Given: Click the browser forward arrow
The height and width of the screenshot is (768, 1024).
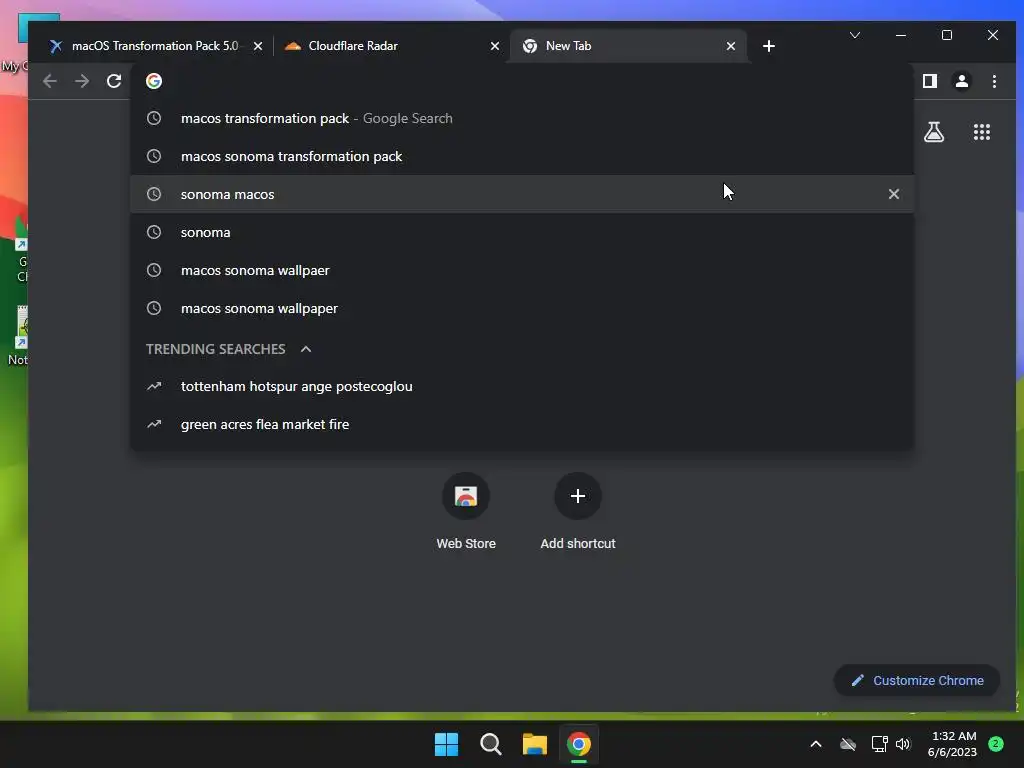Looking at the screenshot, I should tap(82, 81).
